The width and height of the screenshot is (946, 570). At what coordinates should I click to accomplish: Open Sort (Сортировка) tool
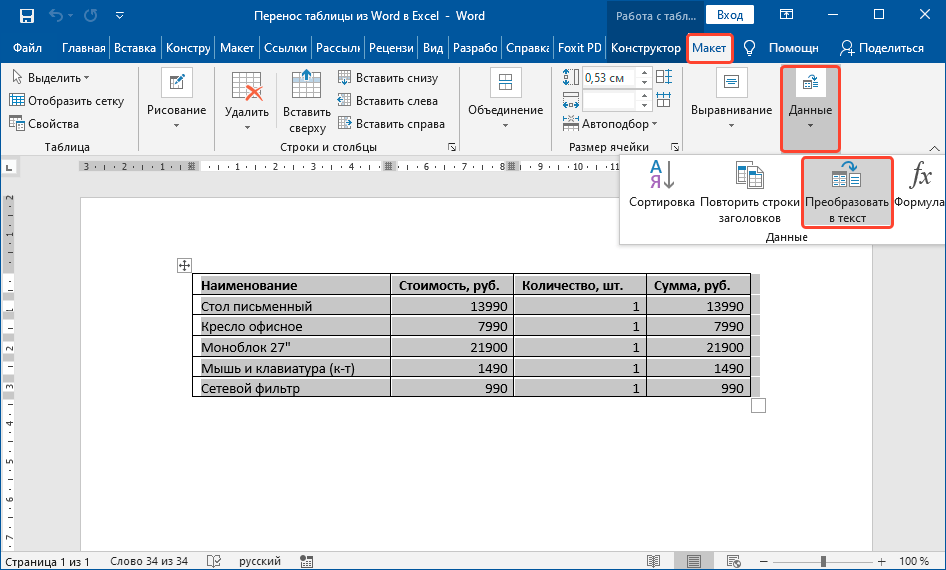(x=661, y=186)
